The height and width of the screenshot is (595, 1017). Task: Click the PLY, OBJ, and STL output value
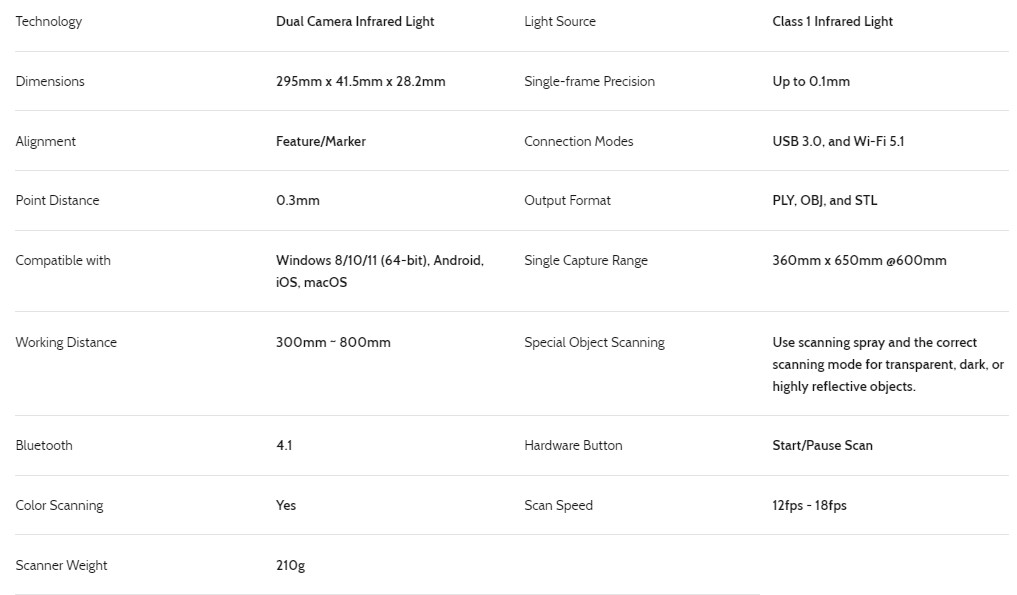pos(824,200)
